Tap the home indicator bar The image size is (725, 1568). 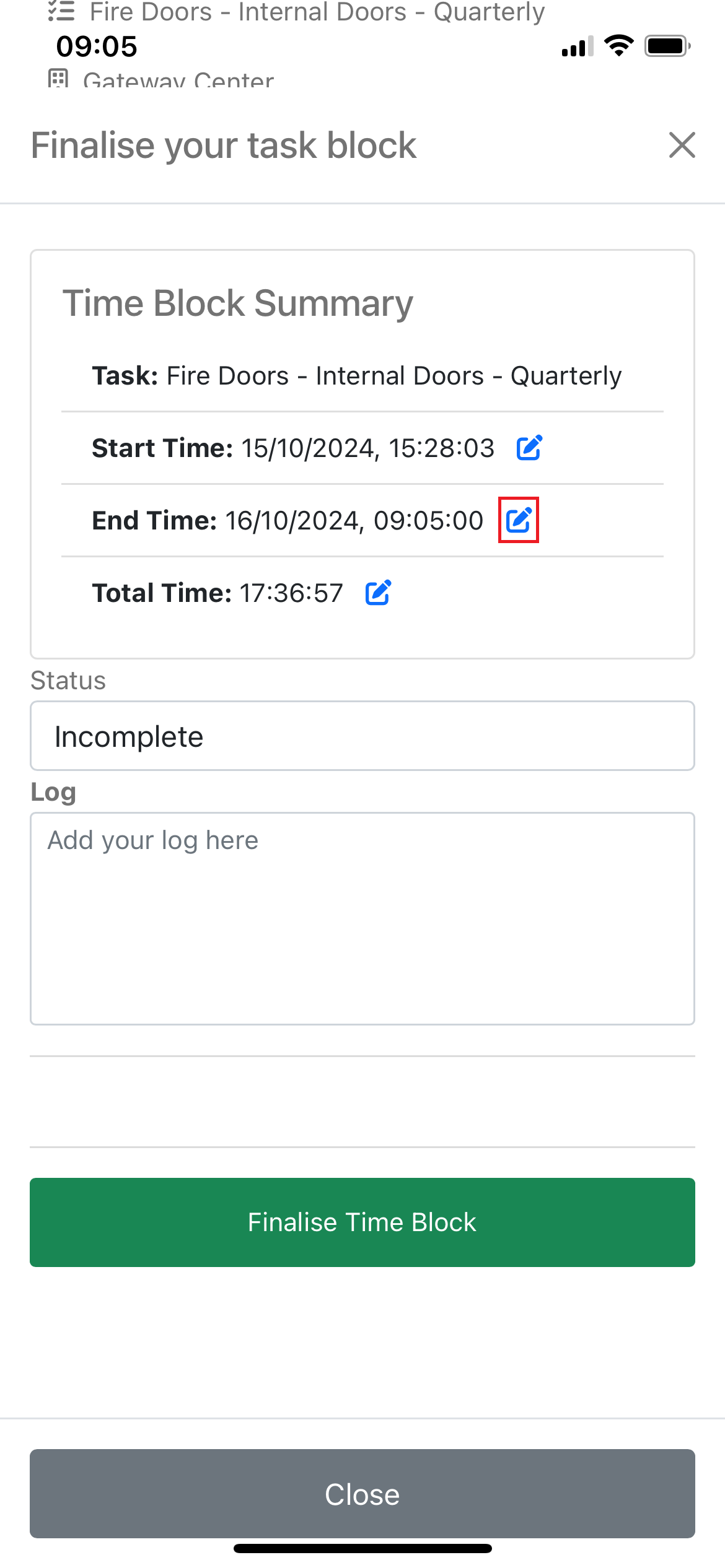coord(362,1548)
